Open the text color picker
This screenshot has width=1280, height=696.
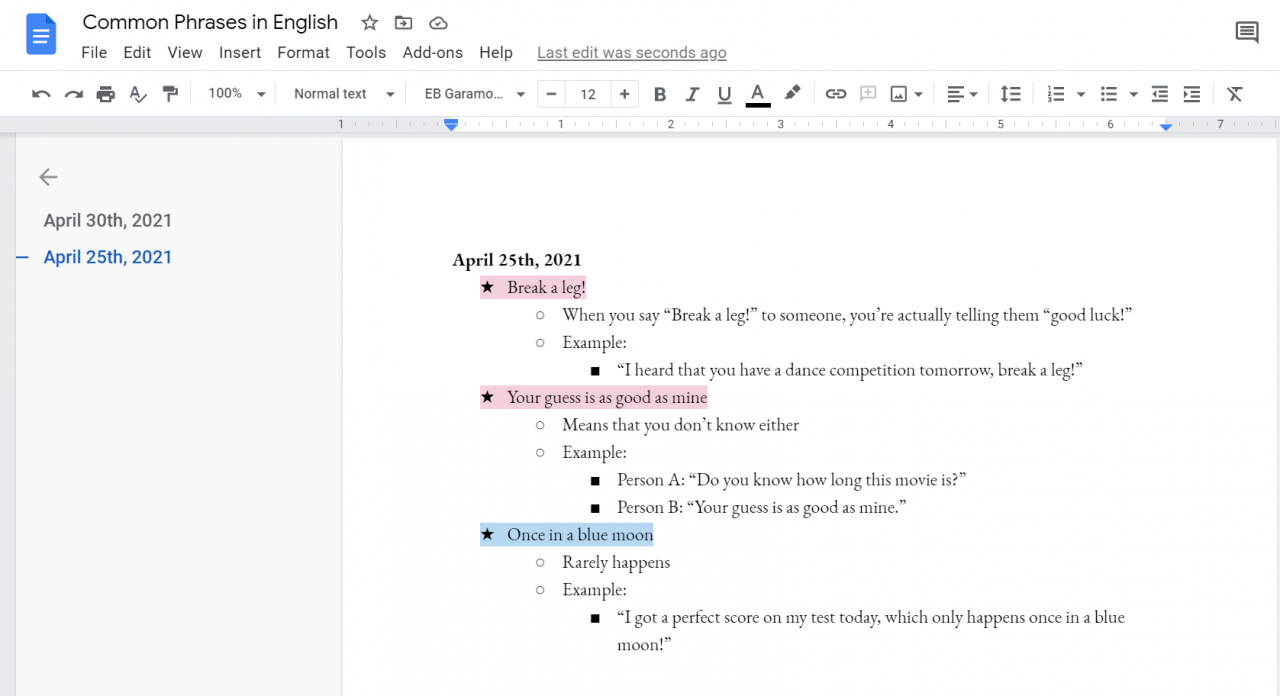point(758,94)
